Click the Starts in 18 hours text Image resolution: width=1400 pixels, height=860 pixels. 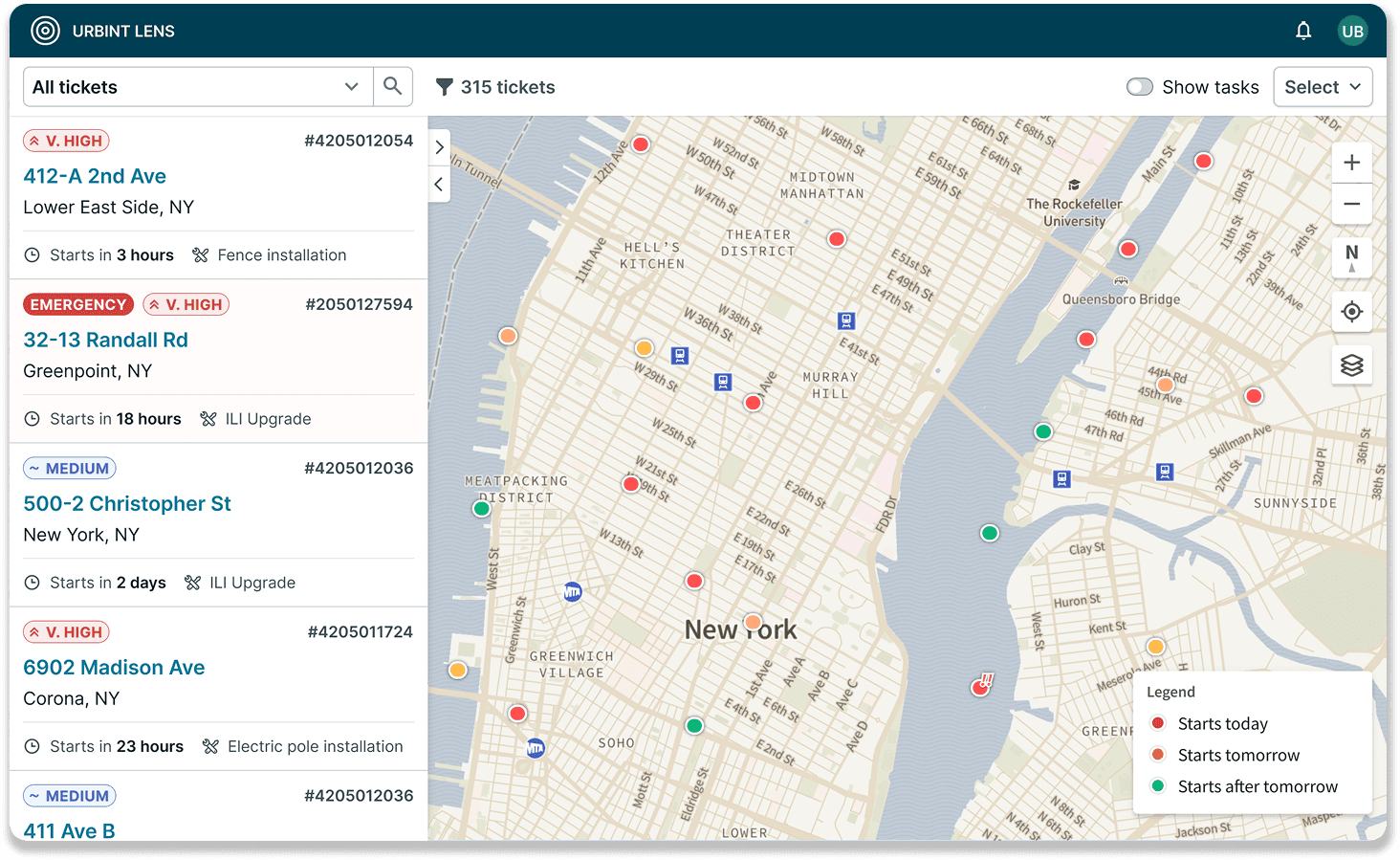[x=115, y=419]
